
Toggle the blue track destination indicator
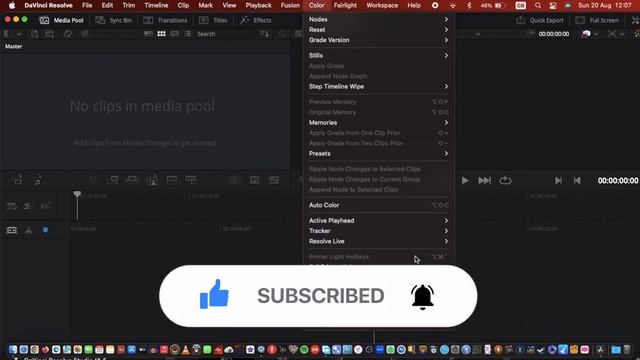pos(45,230)
